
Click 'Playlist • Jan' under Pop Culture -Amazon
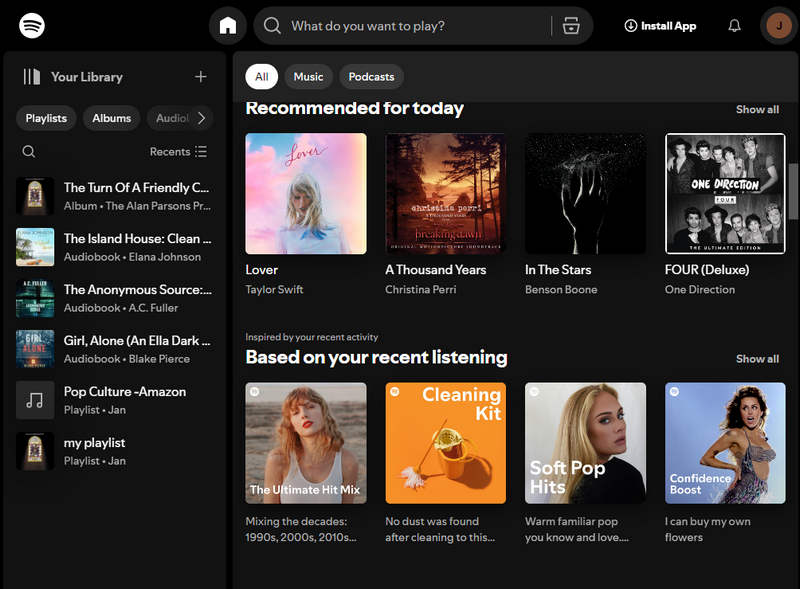[x=94, y=410]
